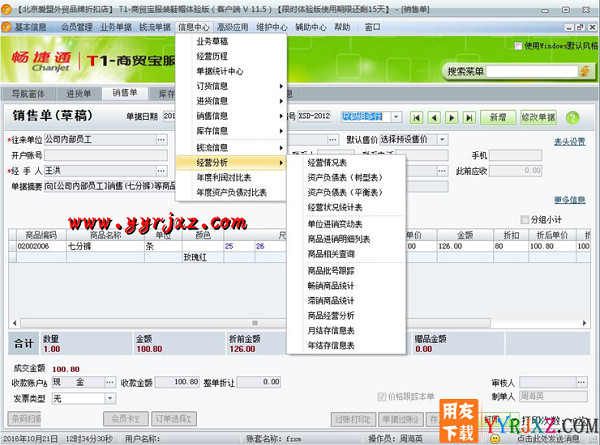Open 资产负债表(平衡表) in submenu

(346, 192)
